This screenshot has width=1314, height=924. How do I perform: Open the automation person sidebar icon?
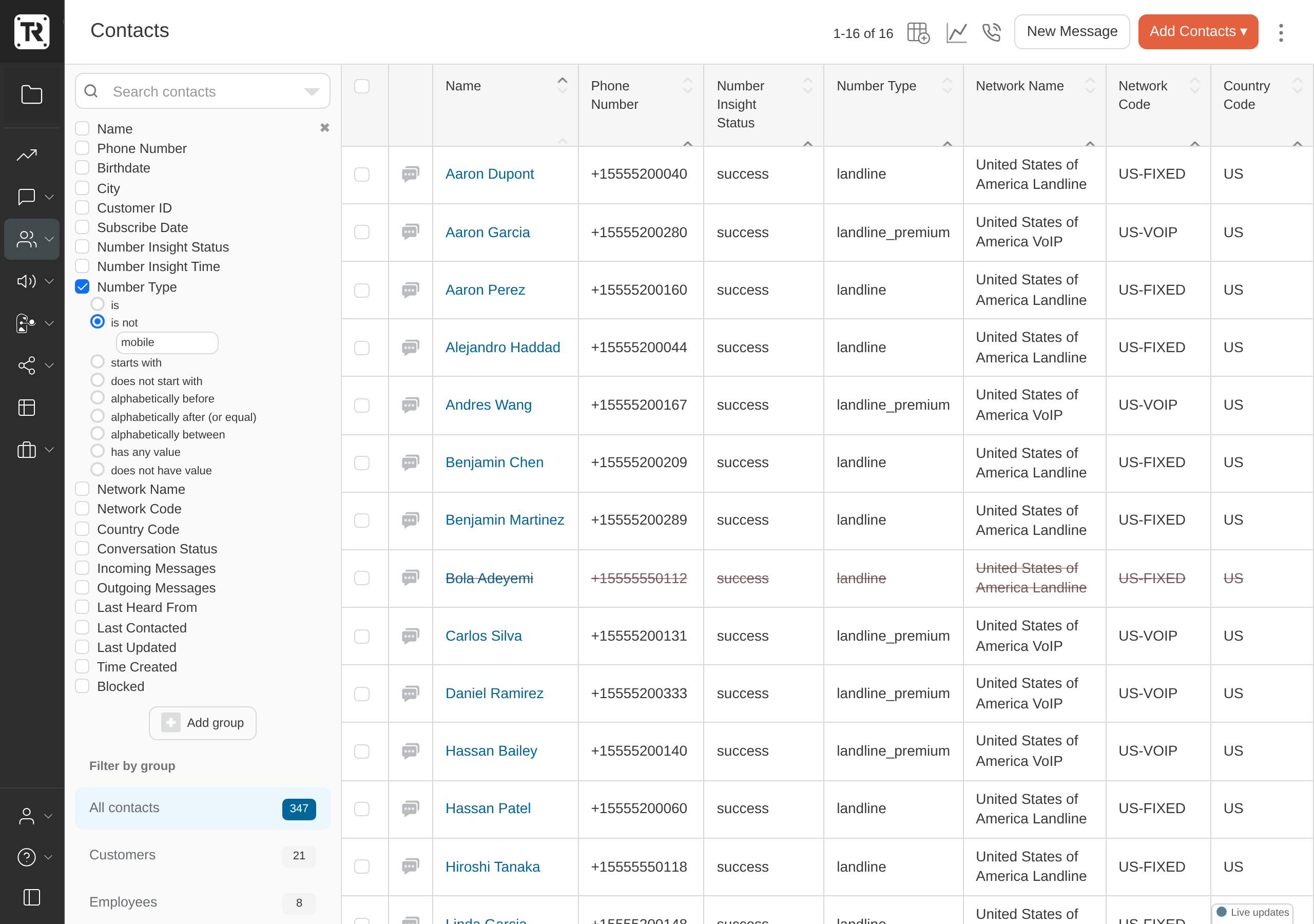coord(26,323)
